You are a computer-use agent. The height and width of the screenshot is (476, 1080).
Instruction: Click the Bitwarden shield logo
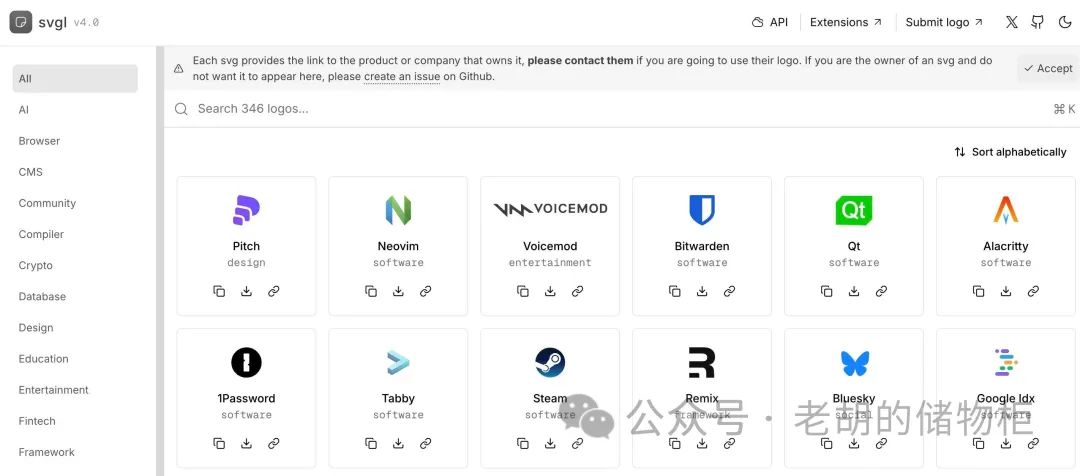click(x=702, y=210)
